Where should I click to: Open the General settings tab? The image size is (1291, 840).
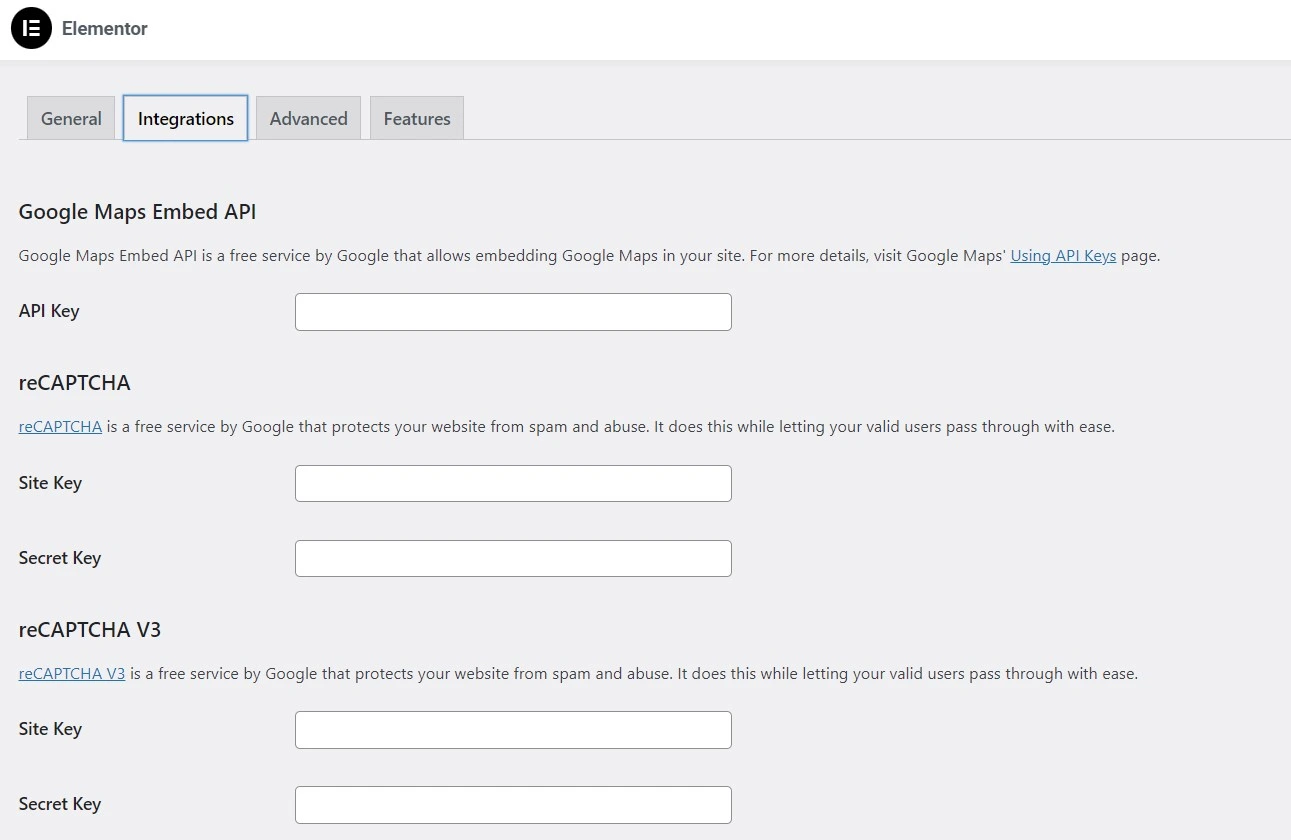[x=71, y=118]
